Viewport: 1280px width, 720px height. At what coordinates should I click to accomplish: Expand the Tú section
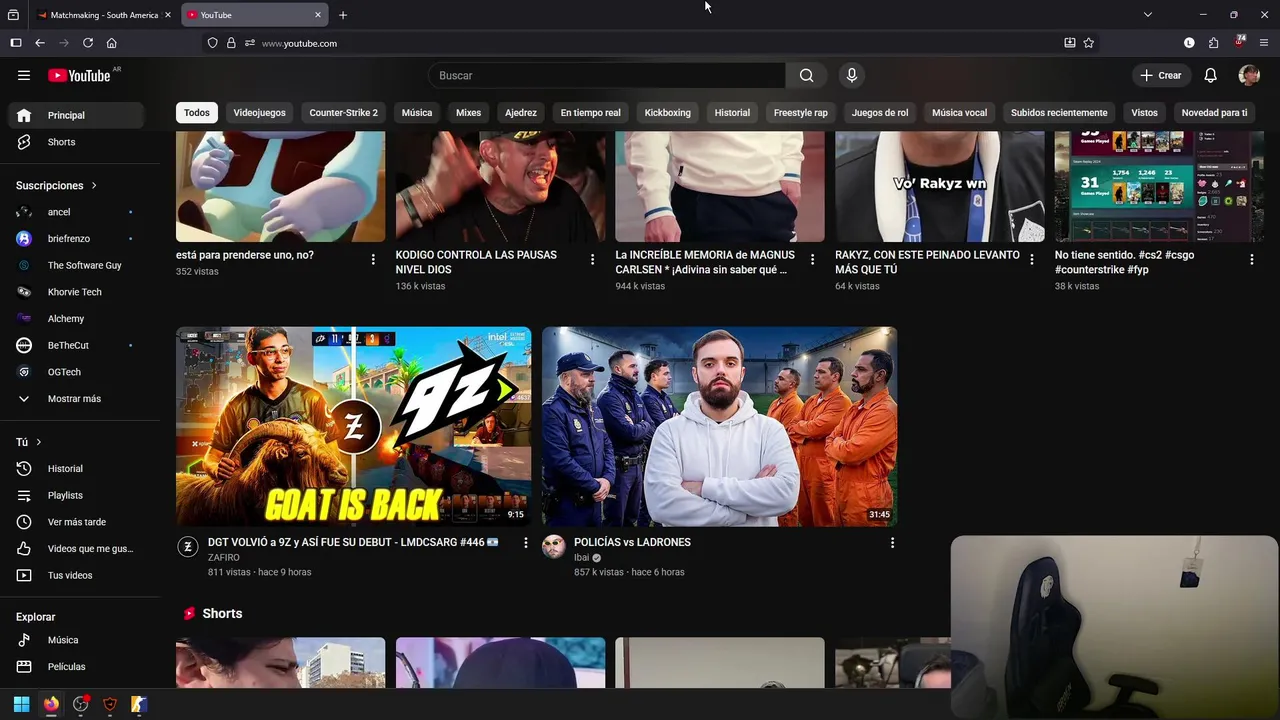tap(29, 442)
